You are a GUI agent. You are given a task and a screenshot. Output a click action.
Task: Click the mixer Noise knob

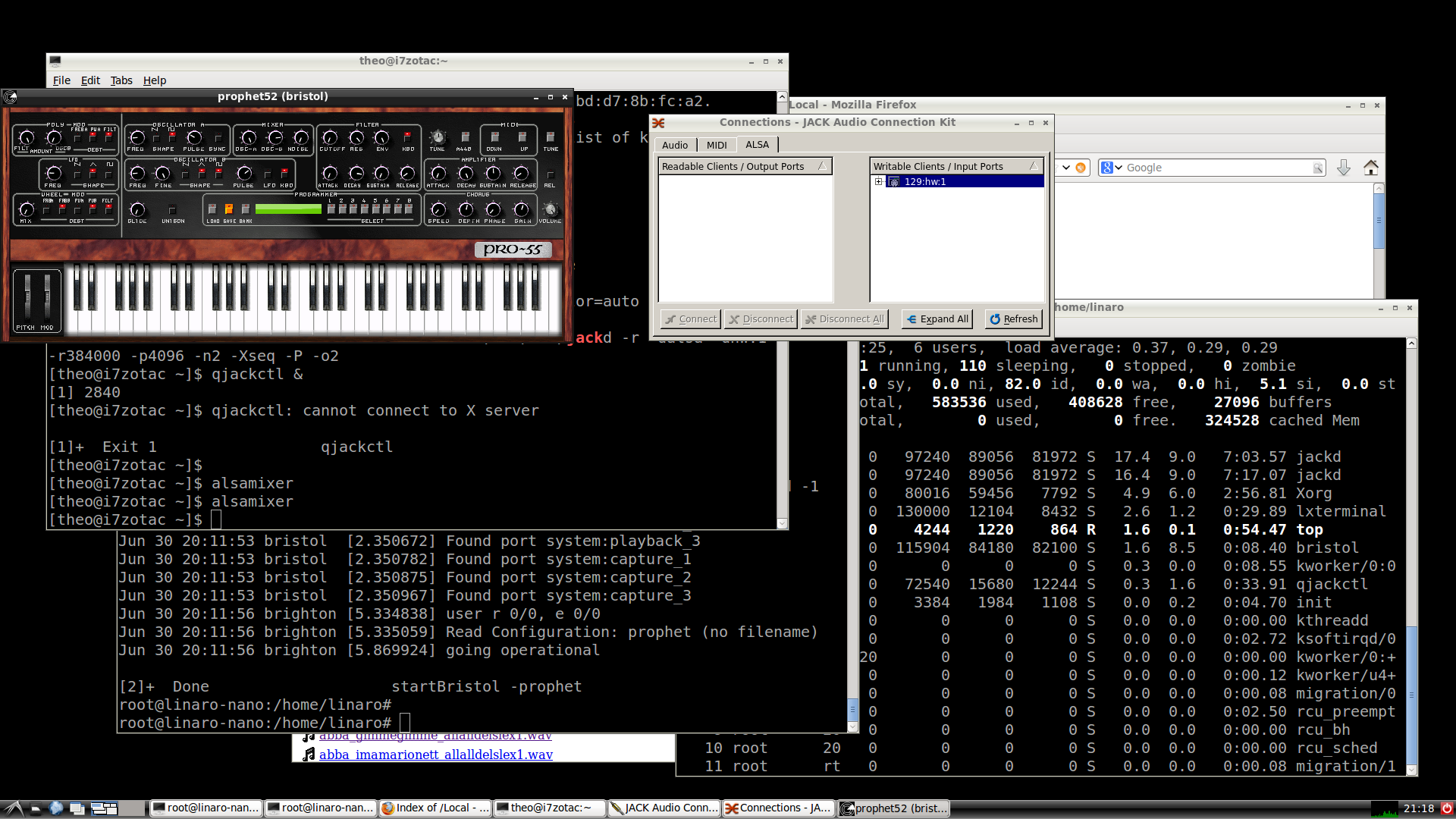tap(300, 137)
